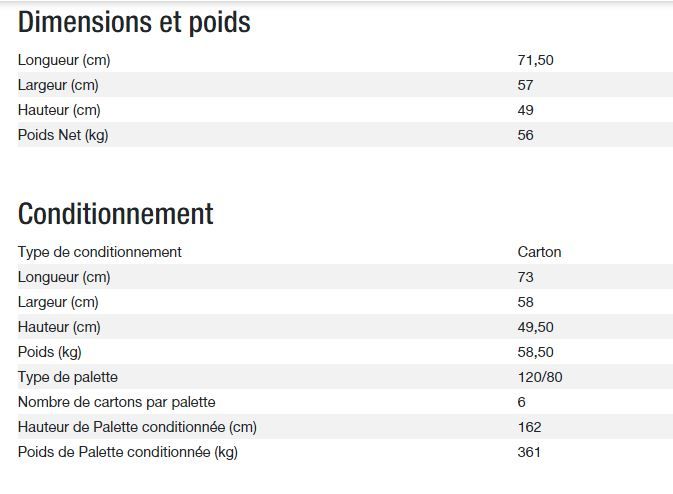Click the pallet height value 162

(529, 427)
